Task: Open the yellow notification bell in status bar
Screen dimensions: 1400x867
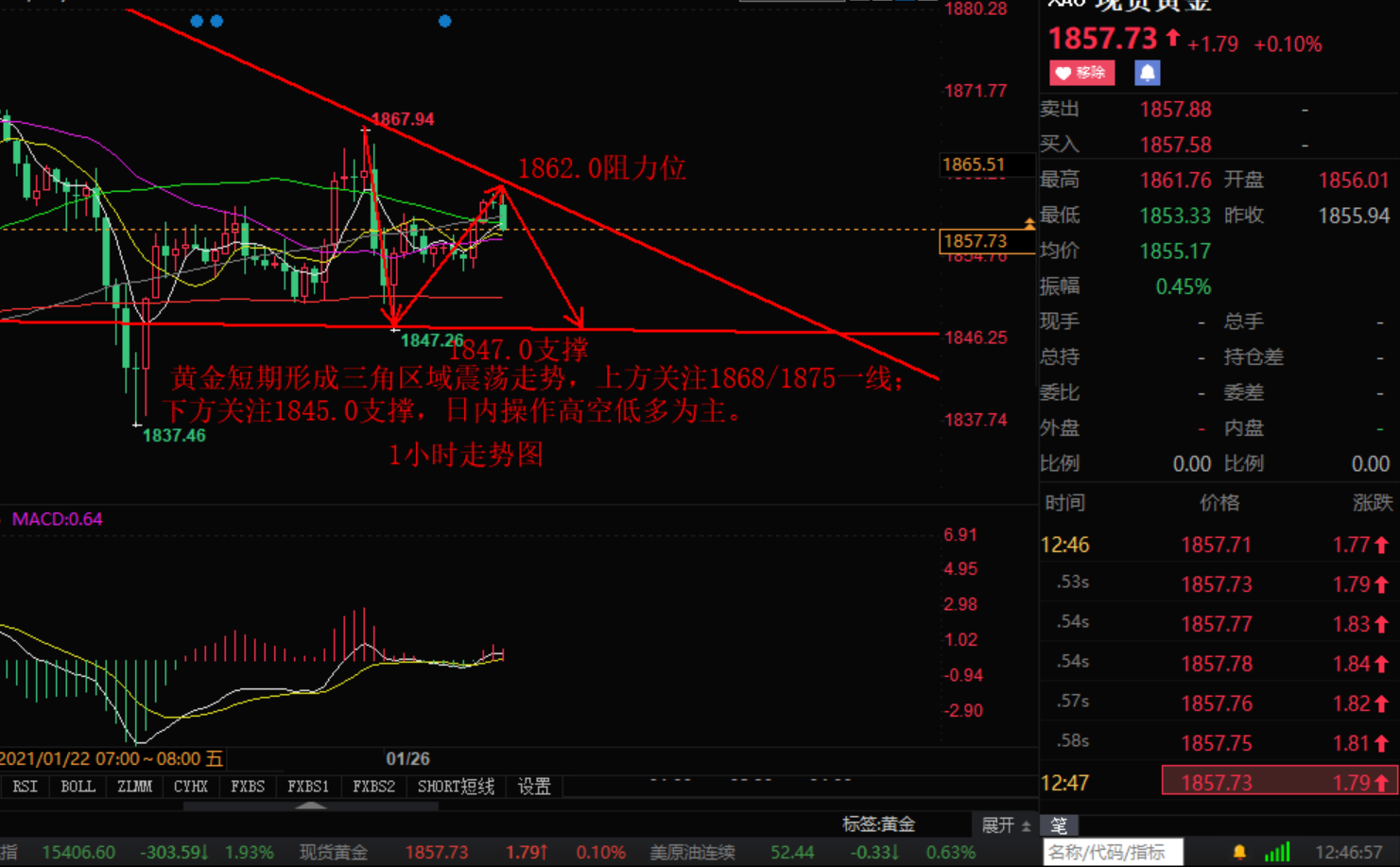Action: pos(1239,853)
